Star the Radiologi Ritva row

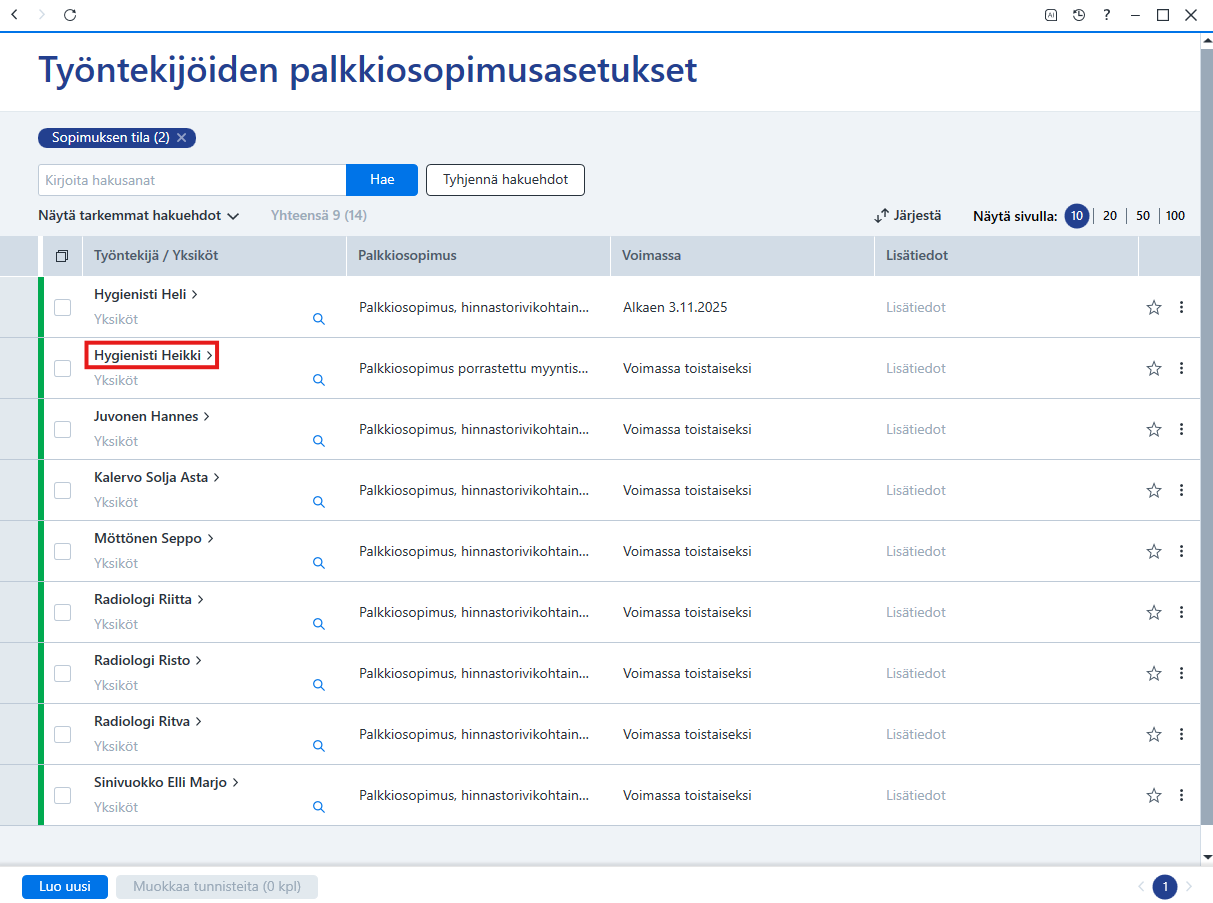(1154, 734)
